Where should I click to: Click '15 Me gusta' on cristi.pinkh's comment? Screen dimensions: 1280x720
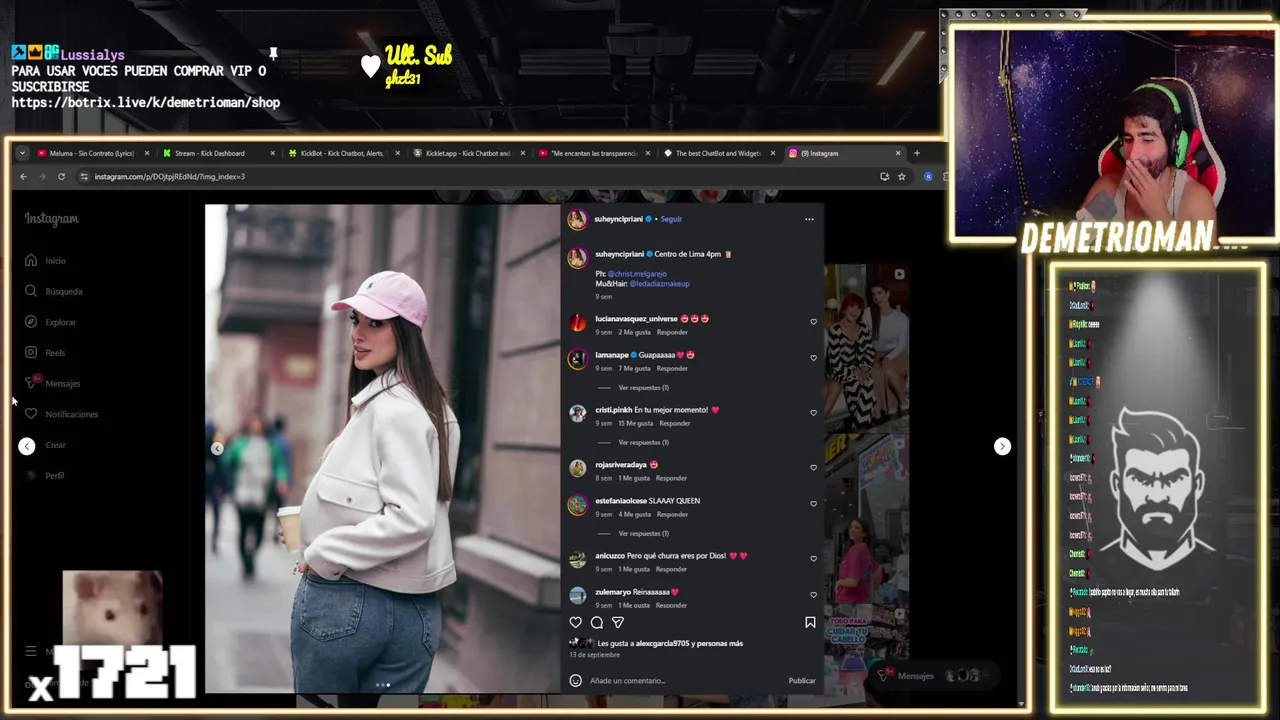pyautogui.click(x=635, y=423)
